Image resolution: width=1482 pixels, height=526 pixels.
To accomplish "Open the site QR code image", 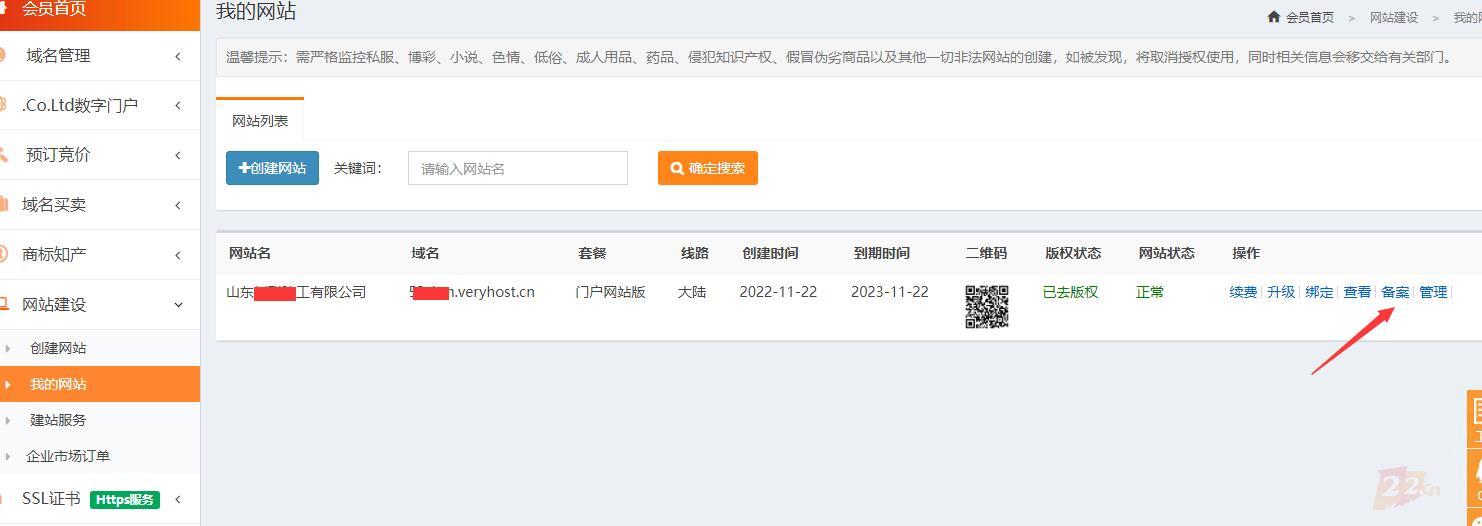I will coord(987,307).
